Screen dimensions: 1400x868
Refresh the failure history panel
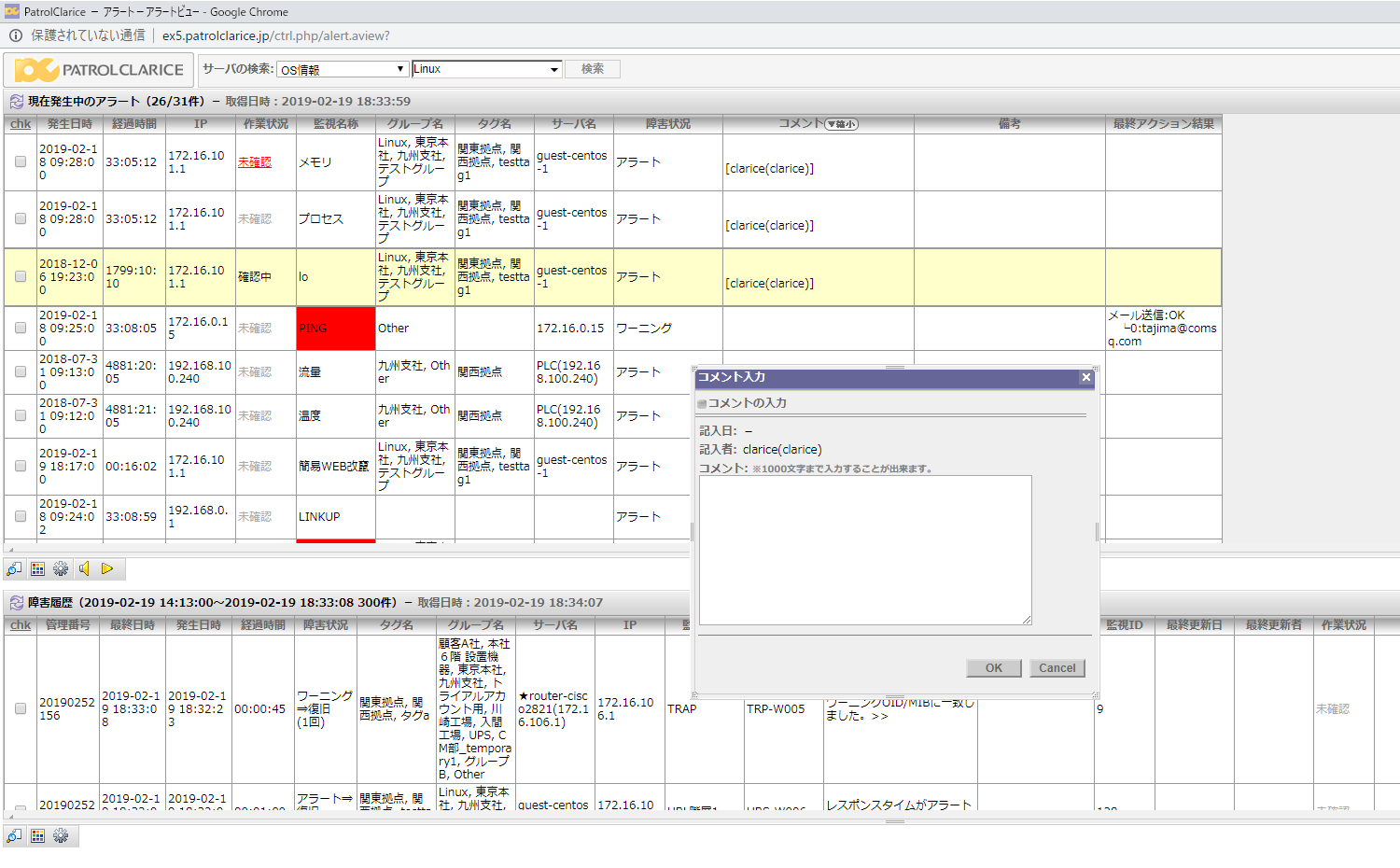[16, 603]
